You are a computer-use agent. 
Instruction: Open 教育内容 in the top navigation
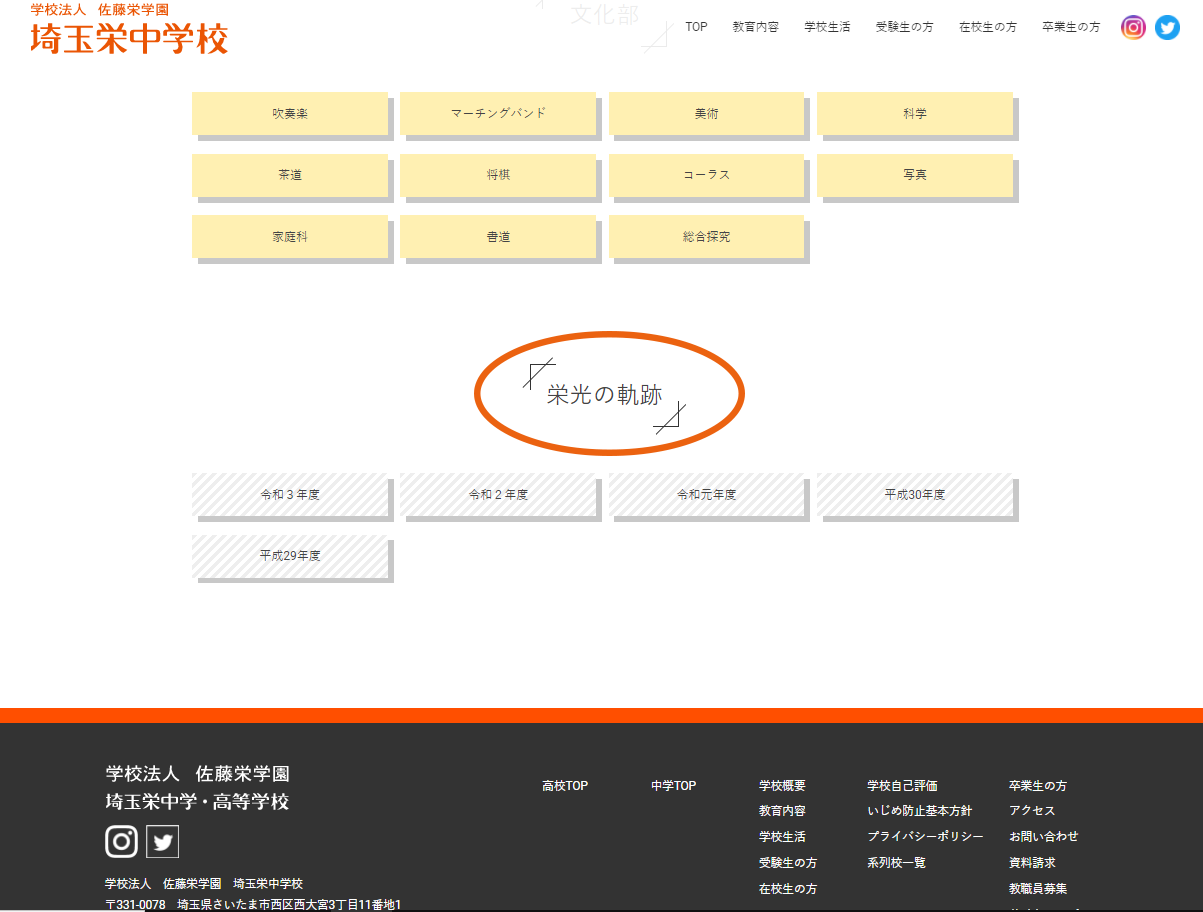point(755,27)
